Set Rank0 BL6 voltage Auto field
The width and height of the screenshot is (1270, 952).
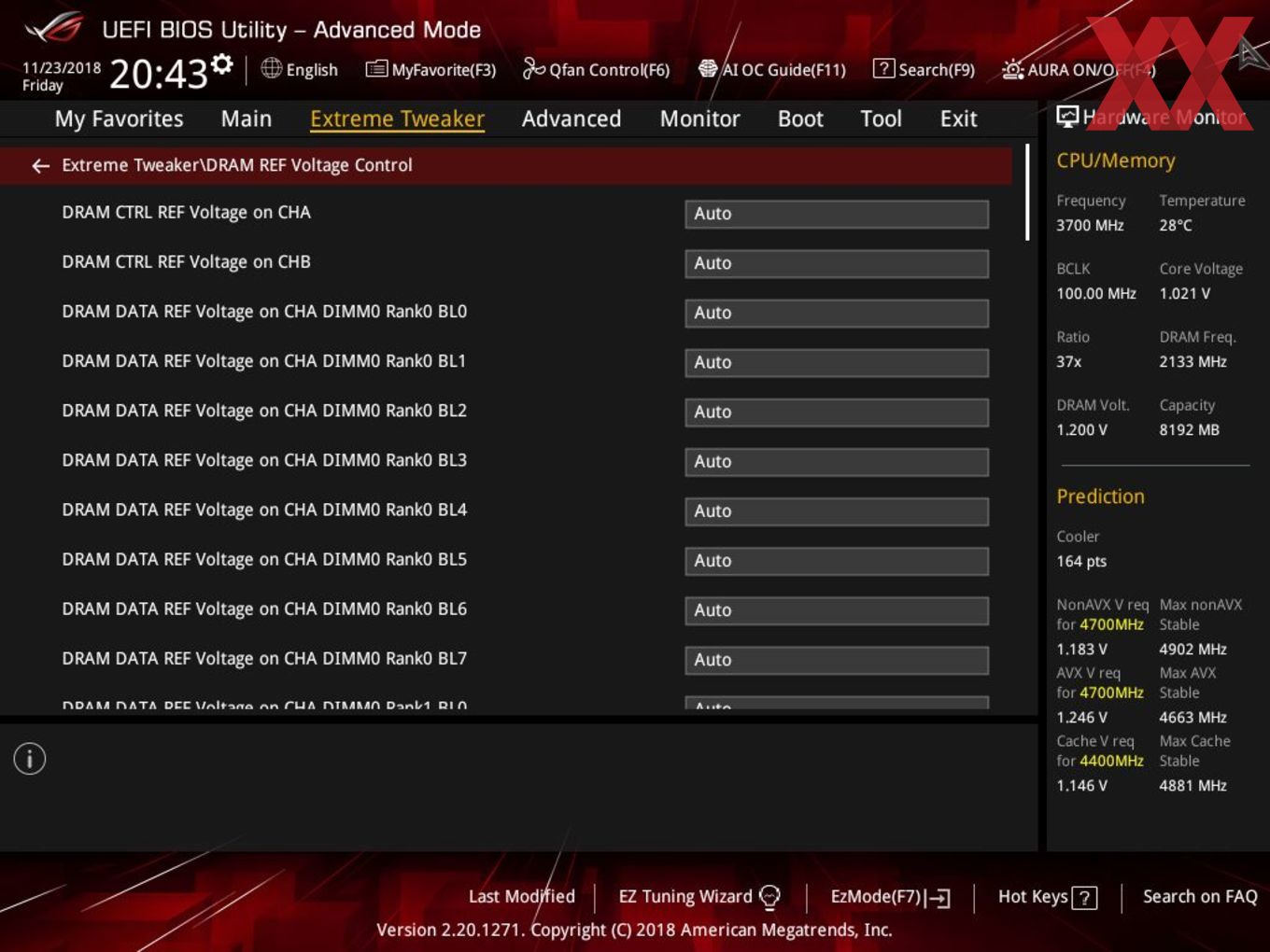click(837, 609)
